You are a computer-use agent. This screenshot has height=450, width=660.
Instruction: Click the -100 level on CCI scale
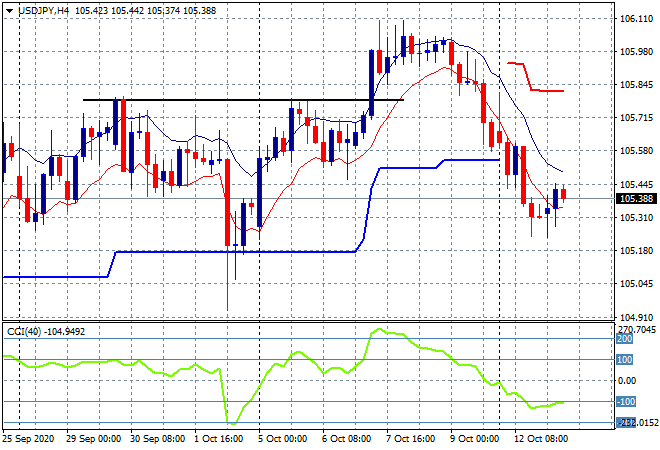click(626, 402)
